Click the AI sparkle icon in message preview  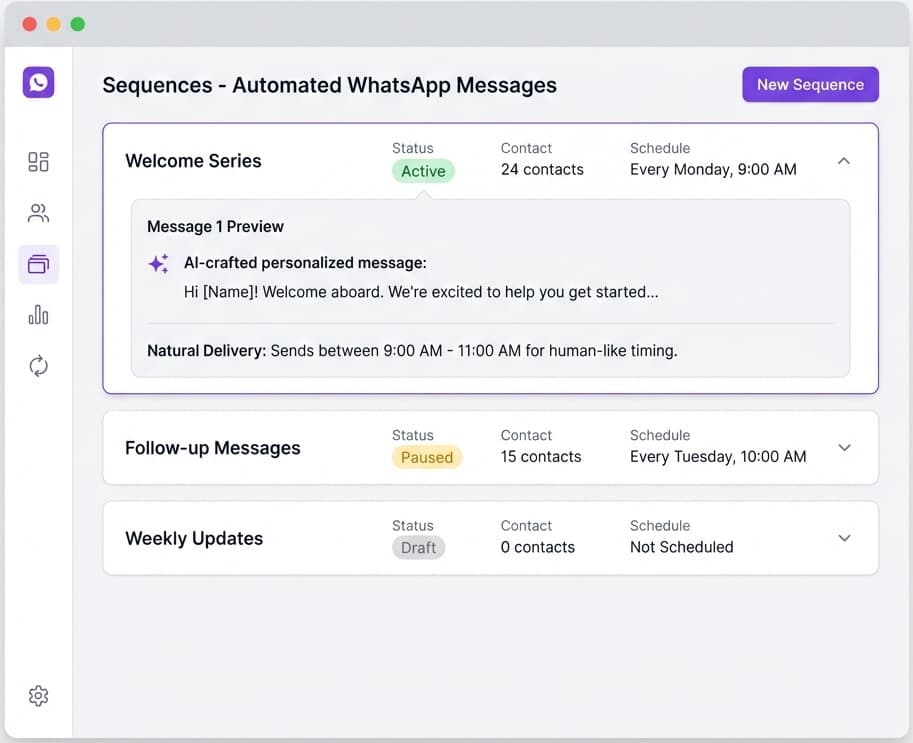pos(158,262)
